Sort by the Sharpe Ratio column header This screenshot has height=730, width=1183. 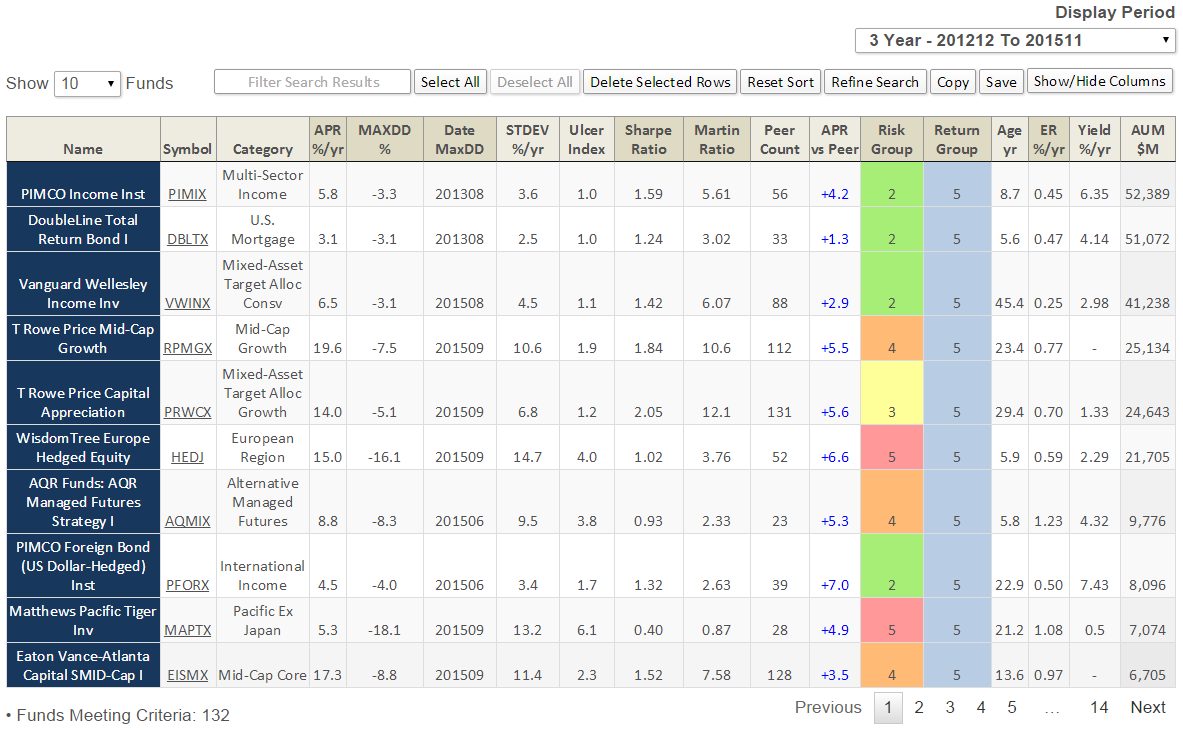[648, 139]
